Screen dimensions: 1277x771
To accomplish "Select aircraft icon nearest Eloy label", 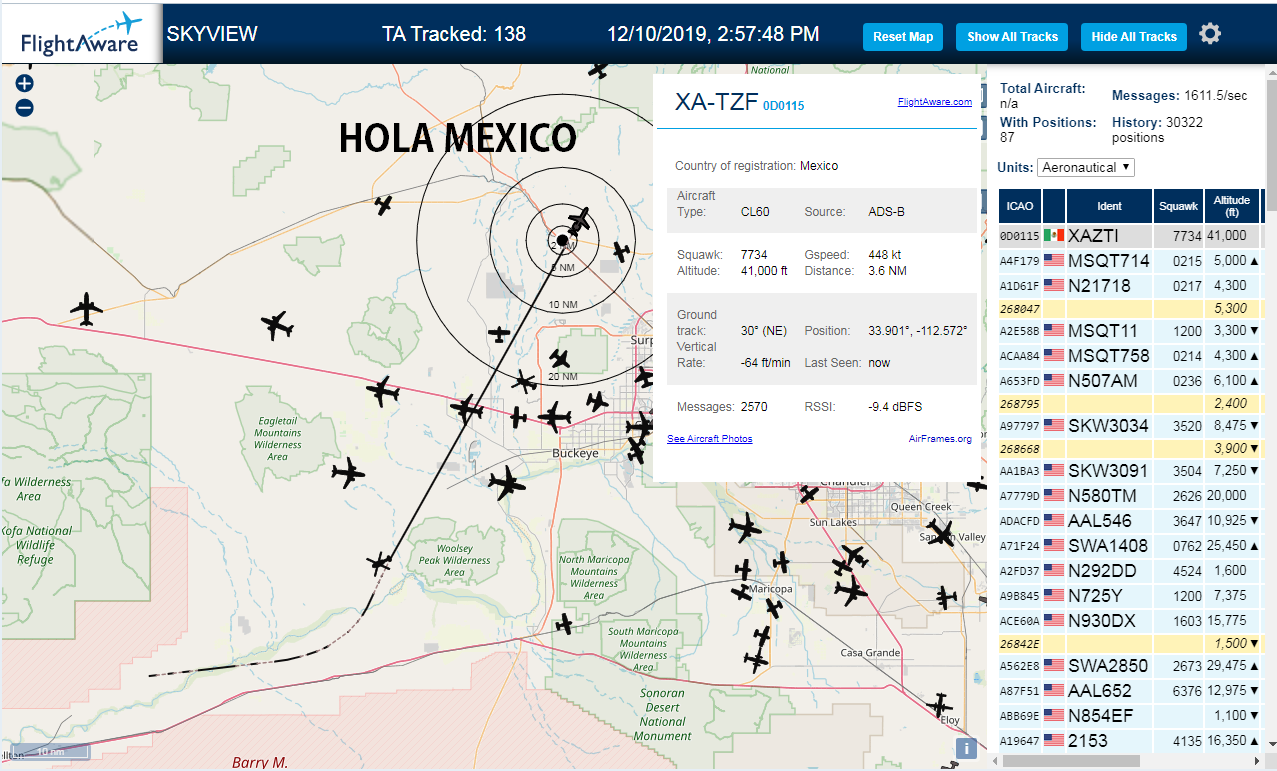I will [940, 704].
